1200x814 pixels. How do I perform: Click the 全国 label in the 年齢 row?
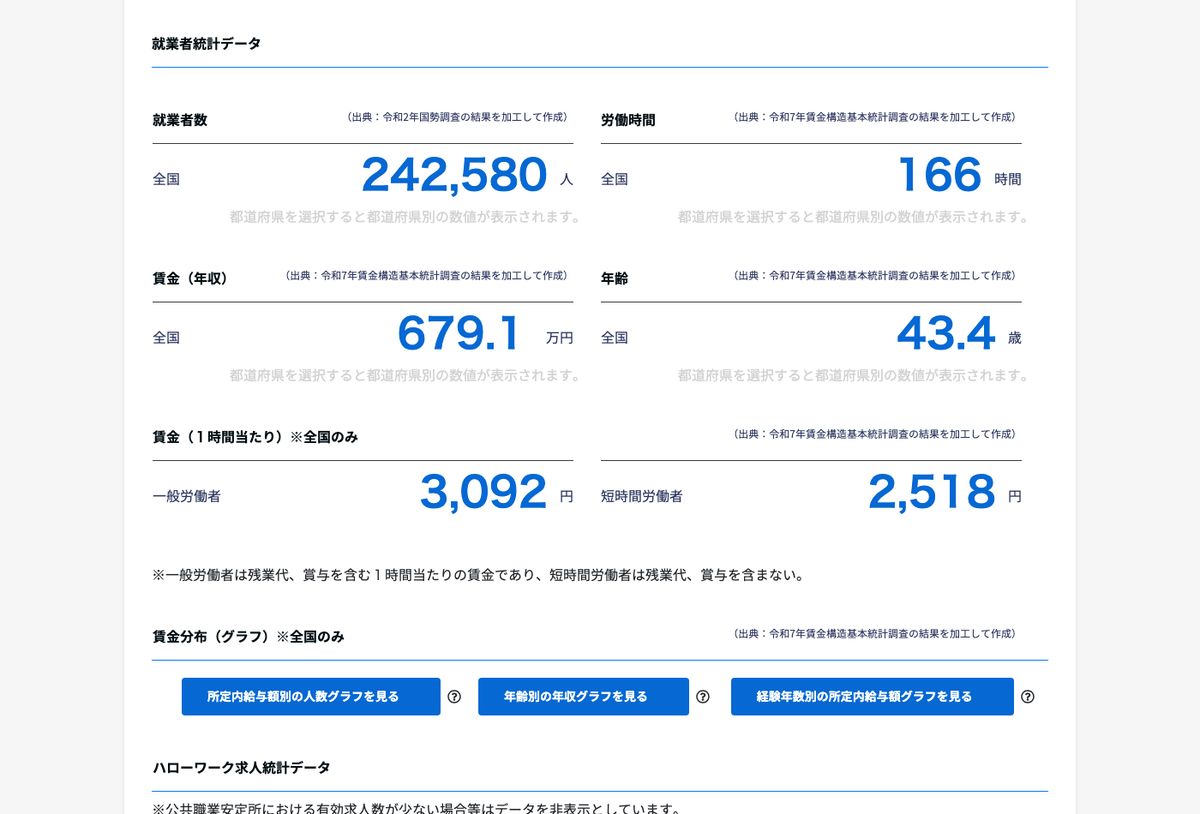(x=615, y=338)
